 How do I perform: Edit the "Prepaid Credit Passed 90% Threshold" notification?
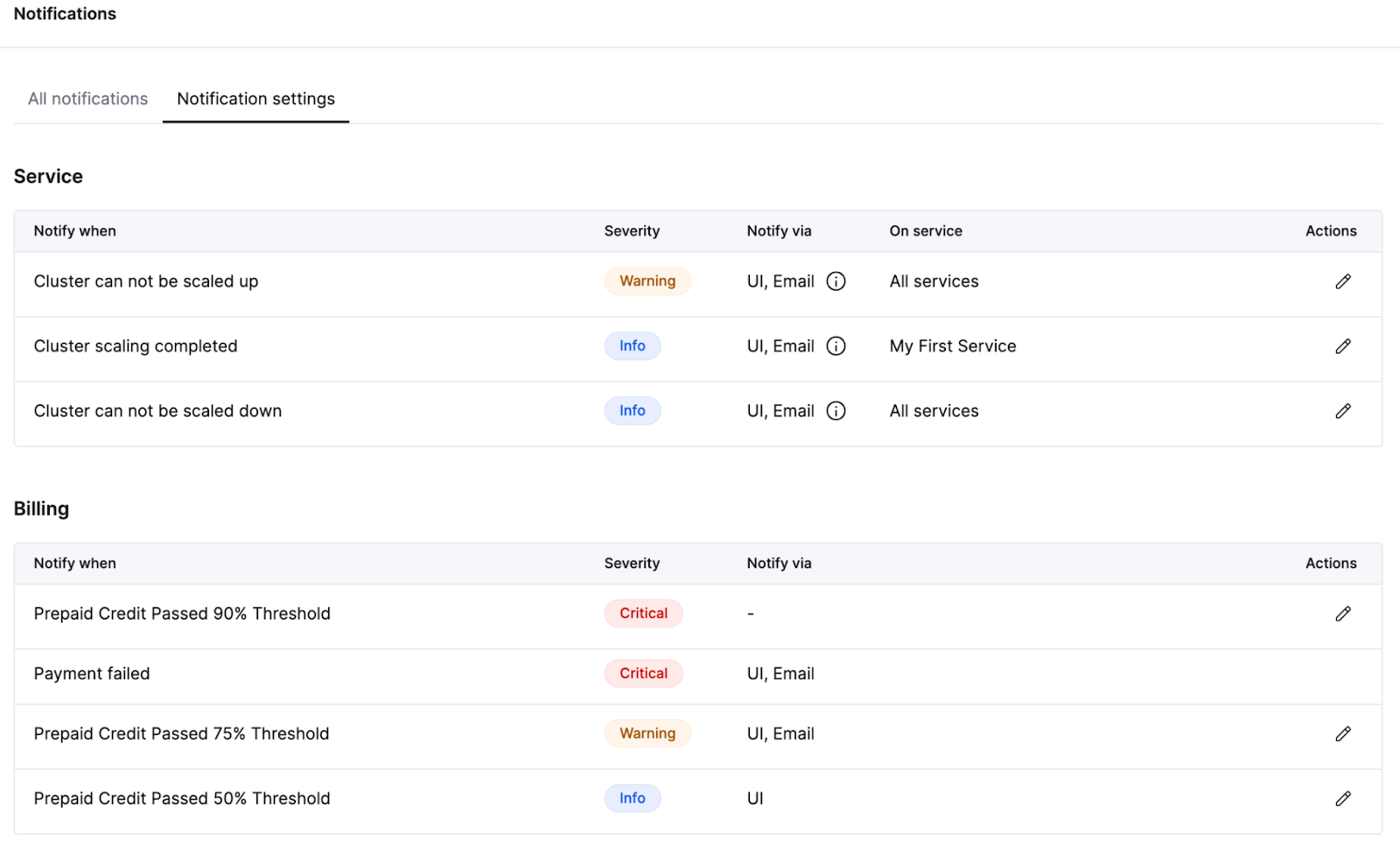[1343, 613]
